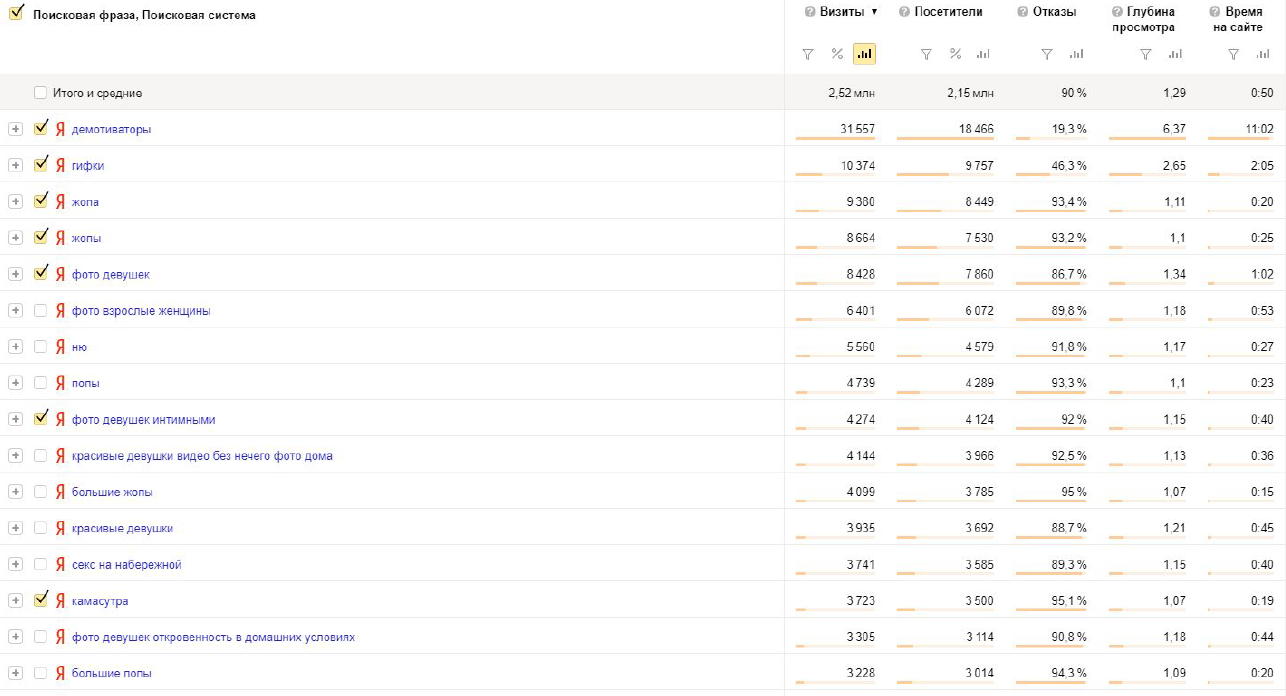The width and height of the screenshot is (1286, 696).
Task: Click percent icon under Посетители
Action: point(955,54)
